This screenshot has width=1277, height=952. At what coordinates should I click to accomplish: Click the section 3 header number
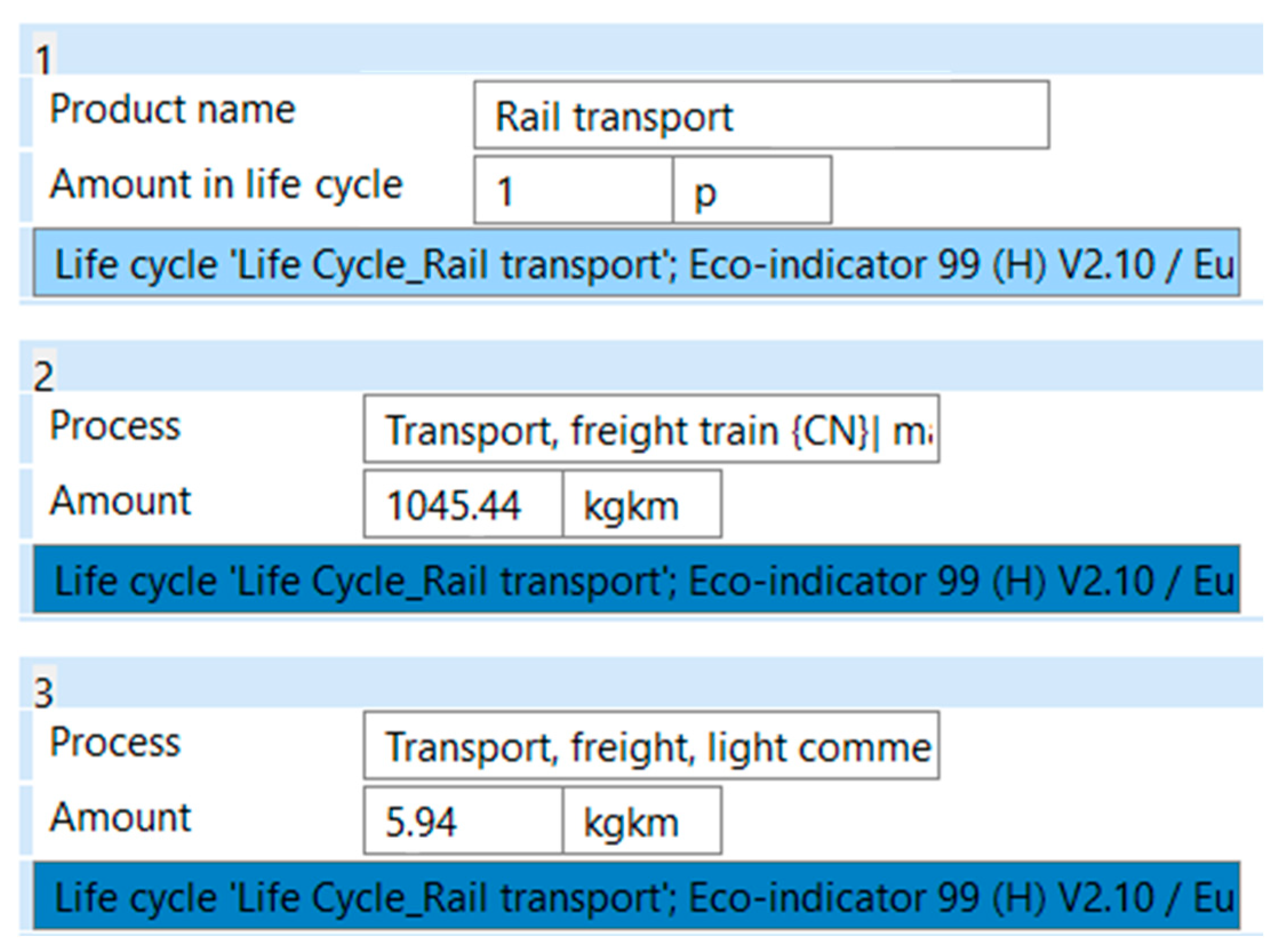[44, 693]
